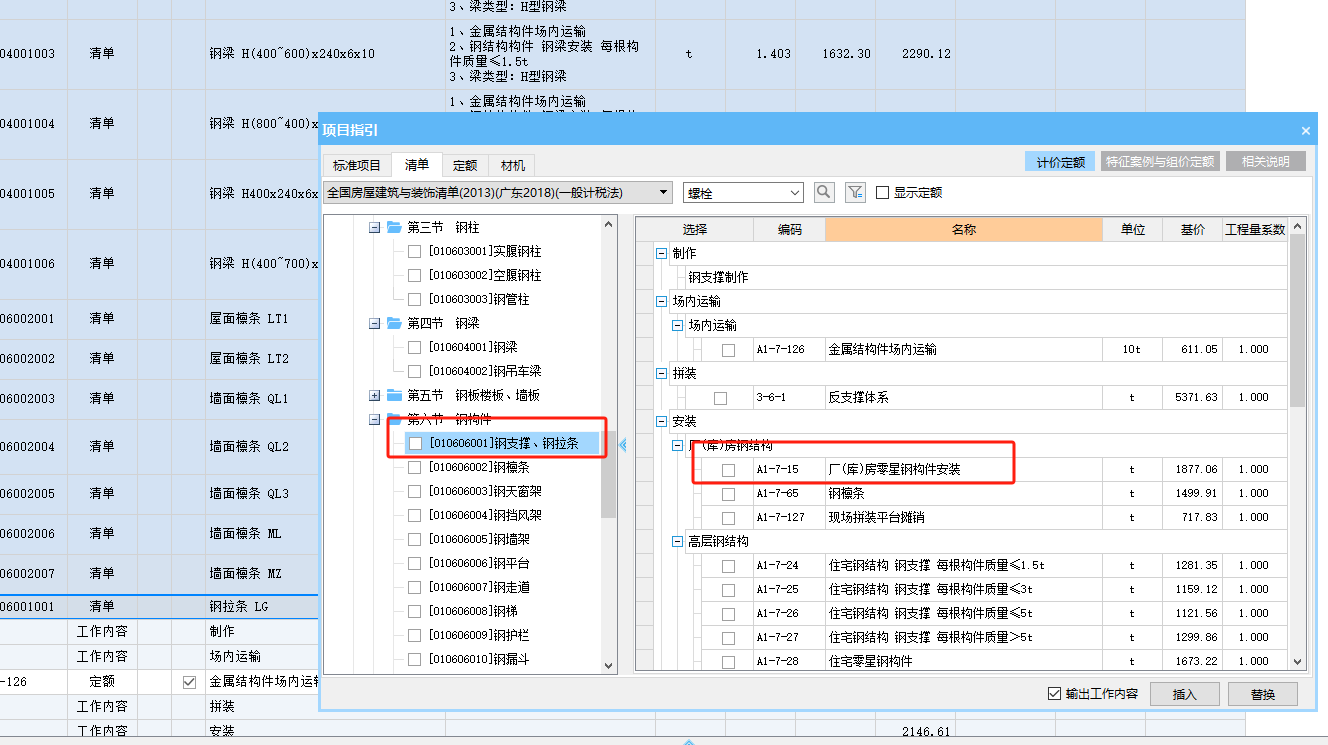Collapse the top-level 场内运输 group
Viewport: 1328px width, 745px height.
(x=661, y=302)
